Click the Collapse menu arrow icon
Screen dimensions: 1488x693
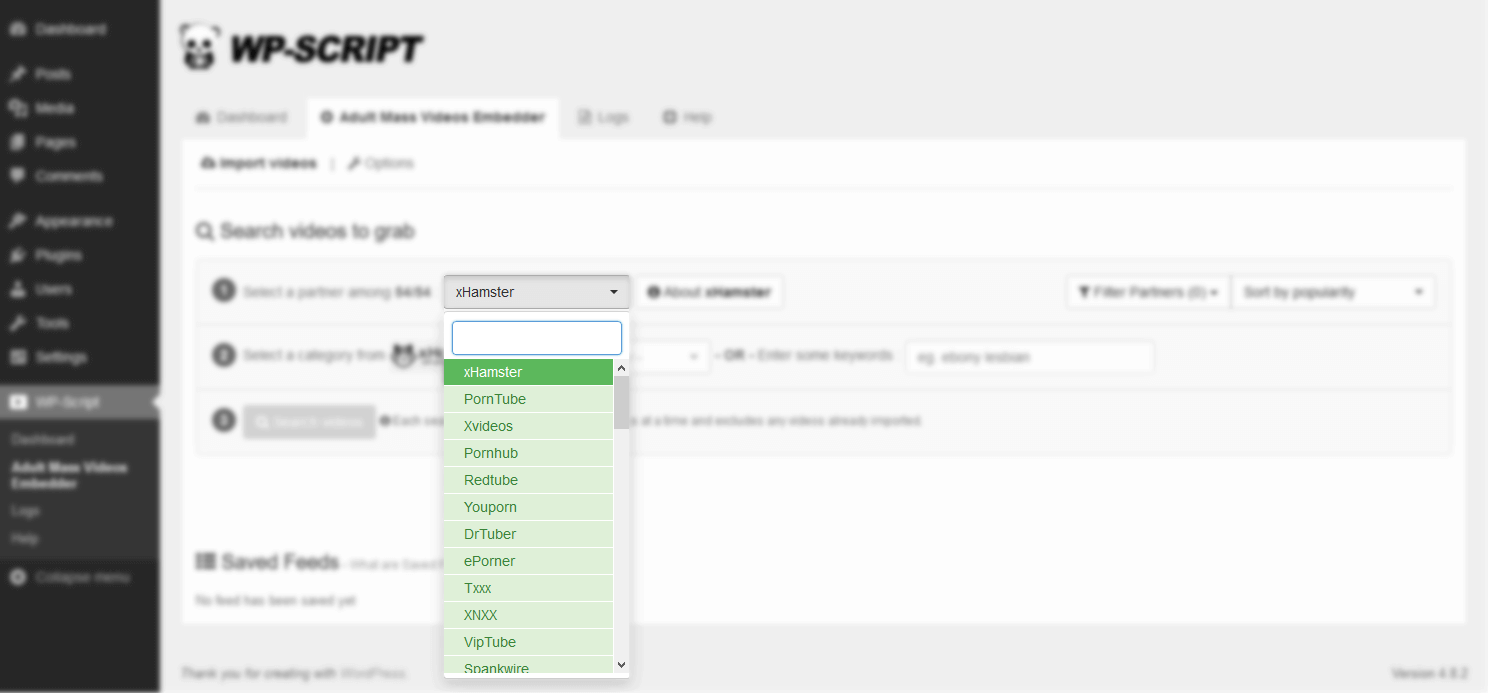pos(18,578)
